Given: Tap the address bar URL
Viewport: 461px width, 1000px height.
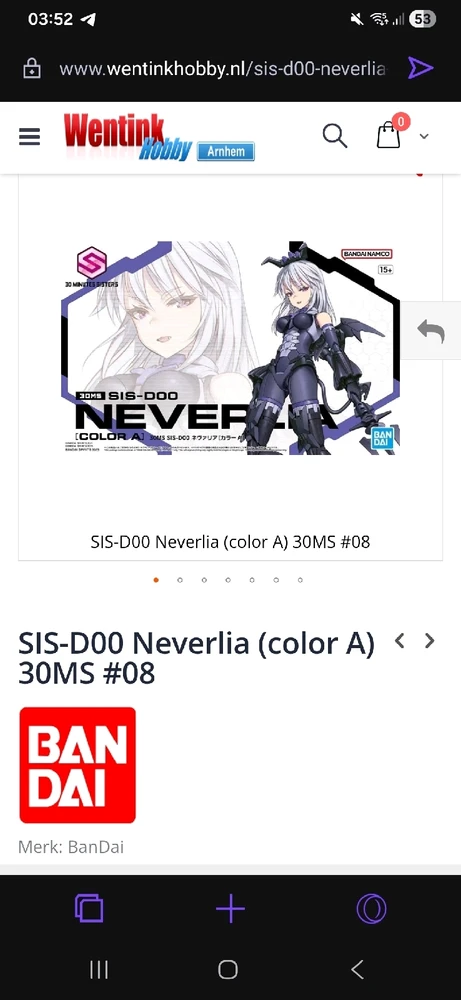Looking at the screenshot, I should [x=223, y=68].
